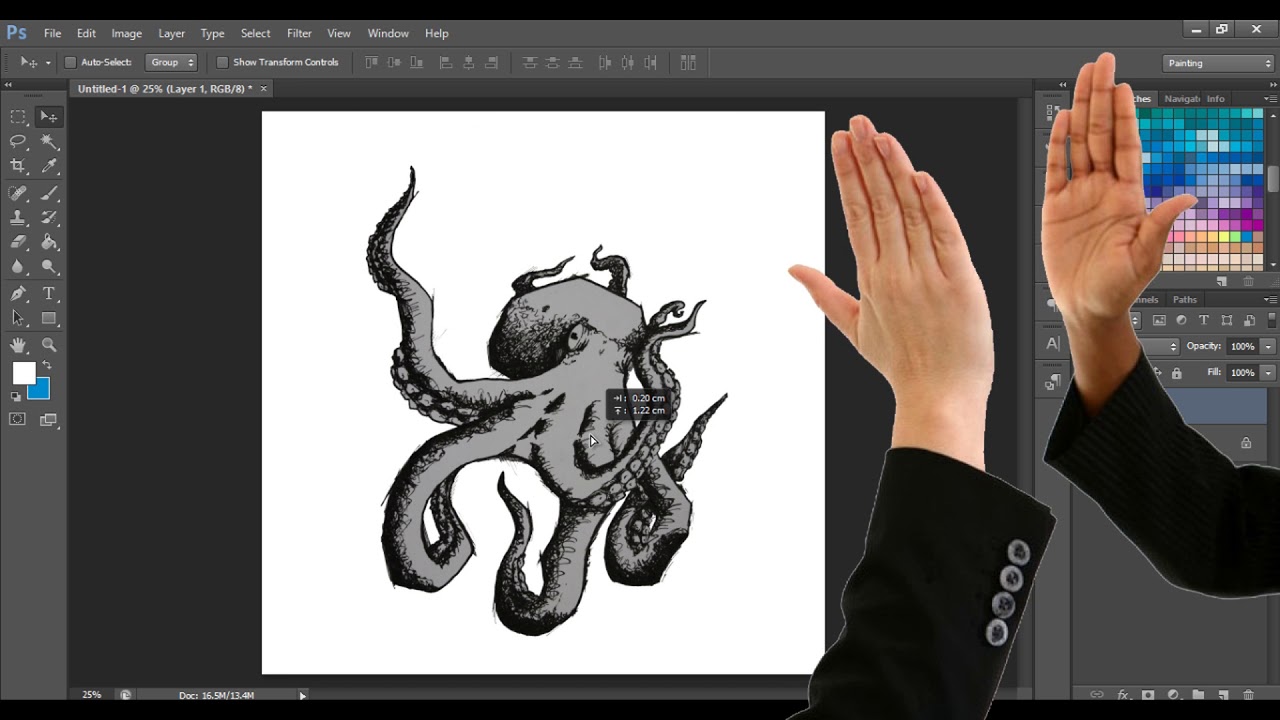
Task: Click the zoom percentage field in status bar
Action: coord(92,695)
